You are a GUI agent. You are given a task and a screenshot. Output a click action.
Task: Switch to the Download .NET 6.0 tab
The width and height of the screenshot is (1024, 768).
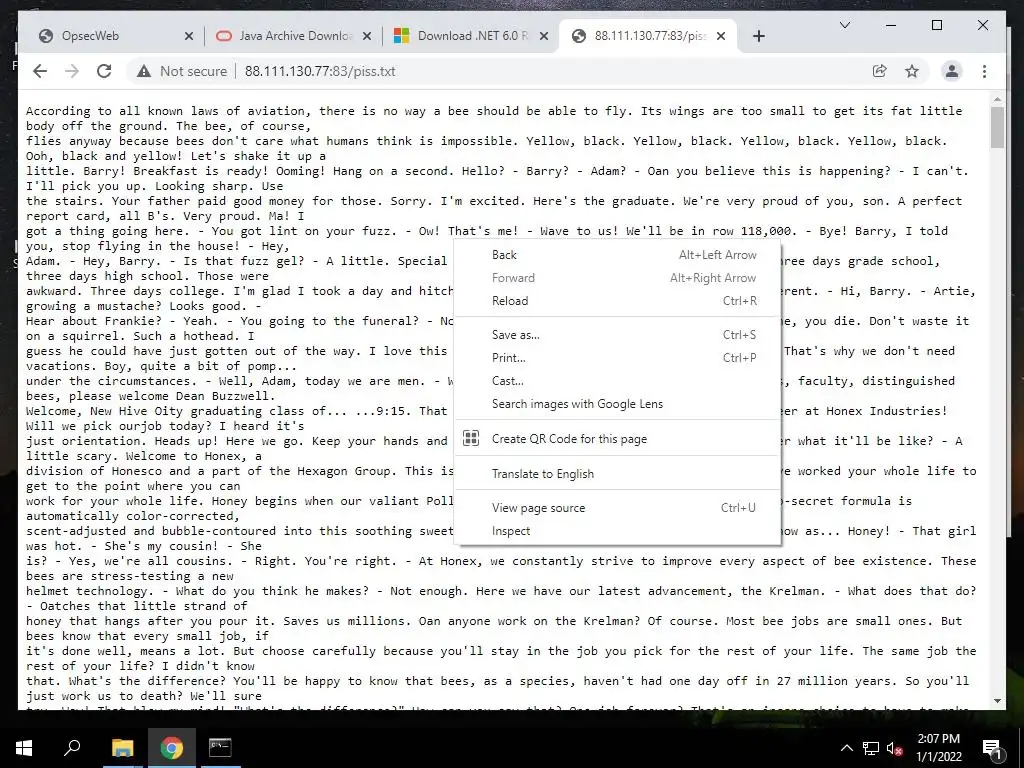[x=473, y=36]
